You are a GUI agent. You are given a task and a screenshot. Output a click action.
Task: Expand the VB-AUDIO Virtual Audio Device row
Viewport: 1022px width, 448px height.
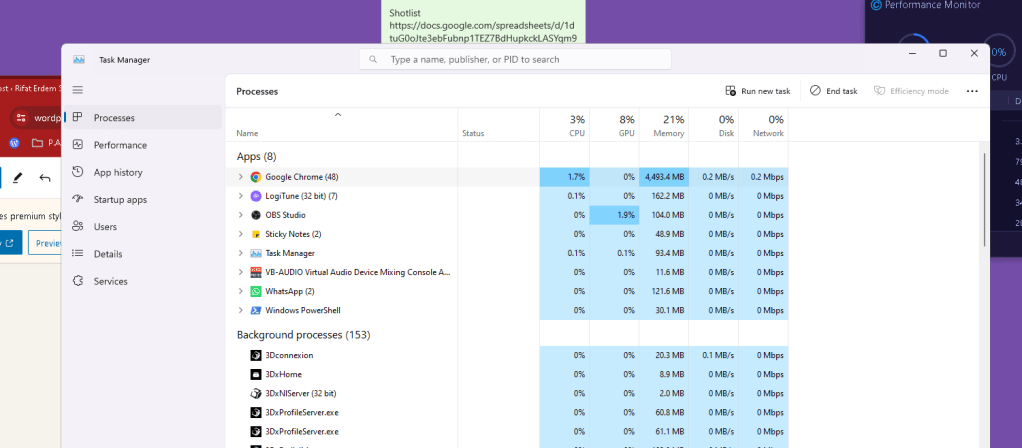241,272
